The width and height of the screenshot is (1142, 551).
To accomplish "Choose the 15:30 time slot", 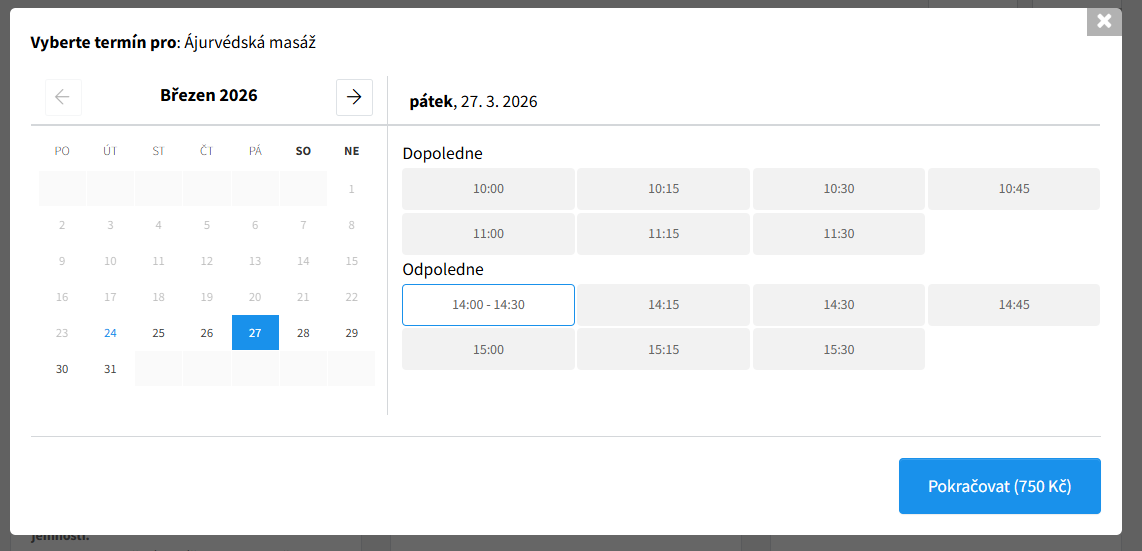I will [x=838, y=350].
